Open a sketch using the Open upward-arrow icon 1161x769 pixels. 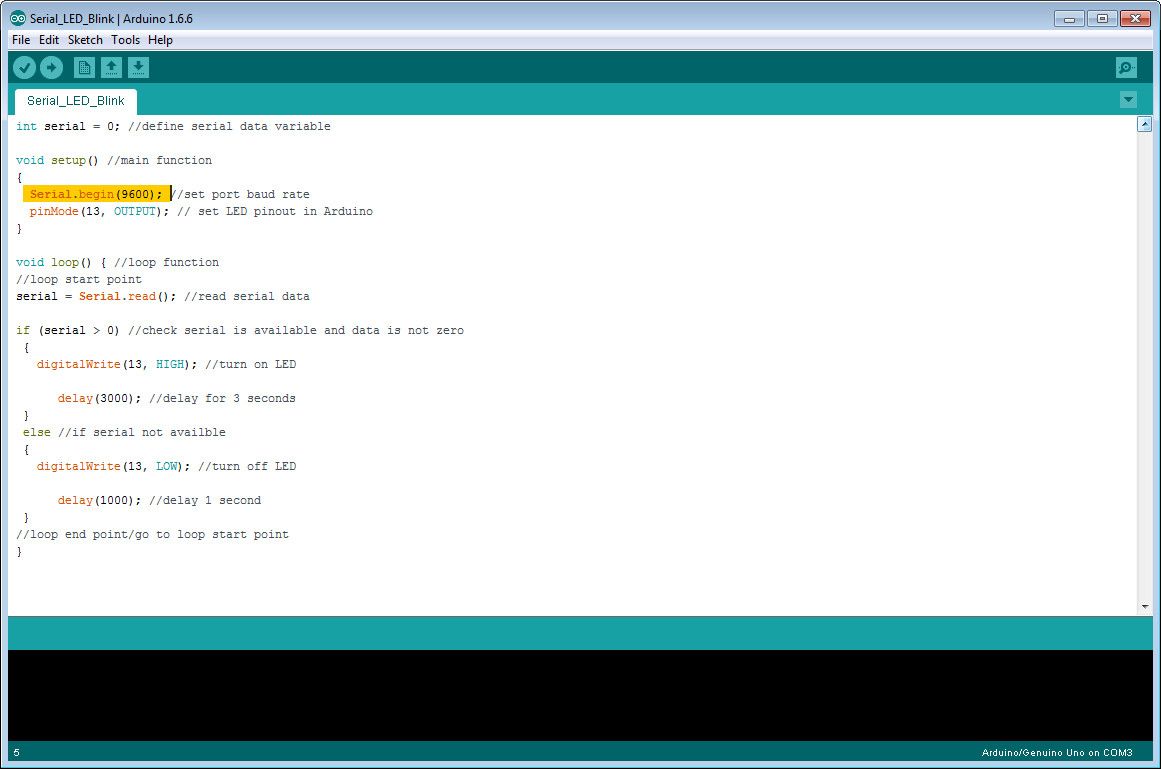click(111, 67)
